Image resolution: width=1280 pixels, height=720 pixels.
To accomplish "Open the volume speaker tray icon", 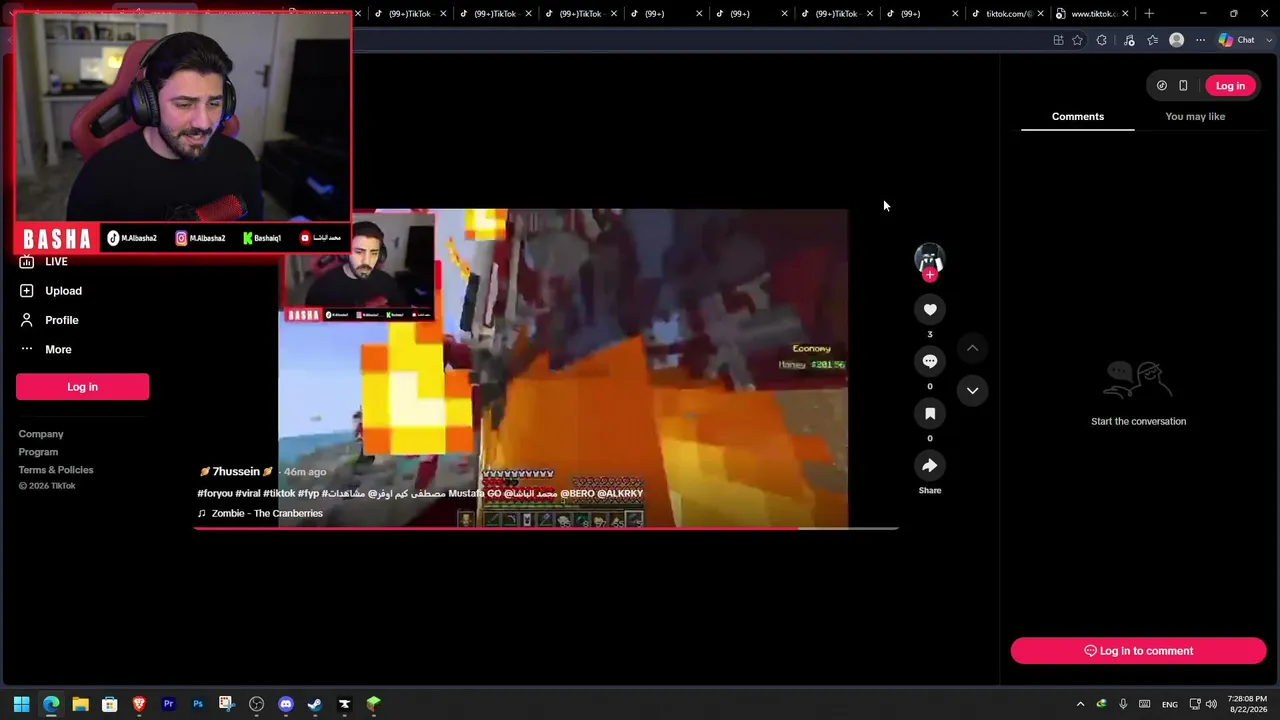I will [1211, 705].
